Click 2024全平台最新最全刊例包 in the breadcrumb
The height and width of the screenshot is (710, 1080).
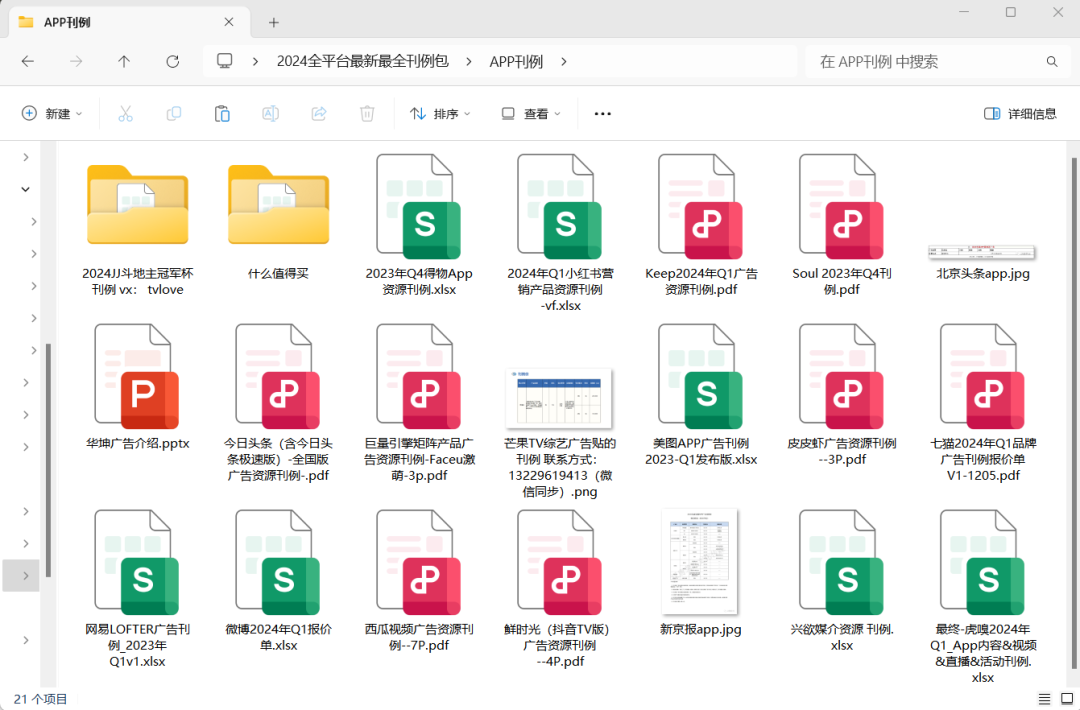362,61
